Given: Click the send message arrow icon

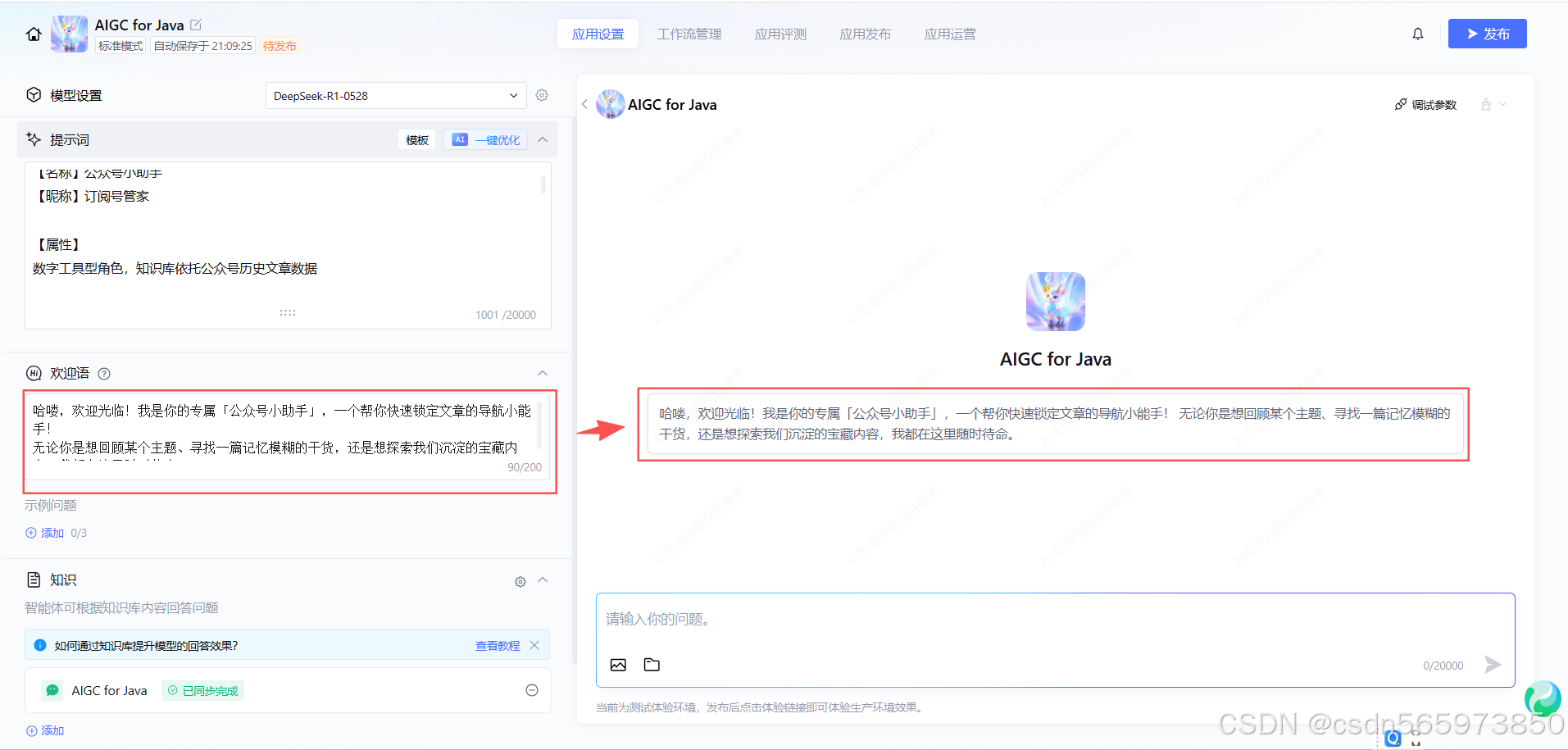Looking at the screenshot, I should tap(1493, 665).
